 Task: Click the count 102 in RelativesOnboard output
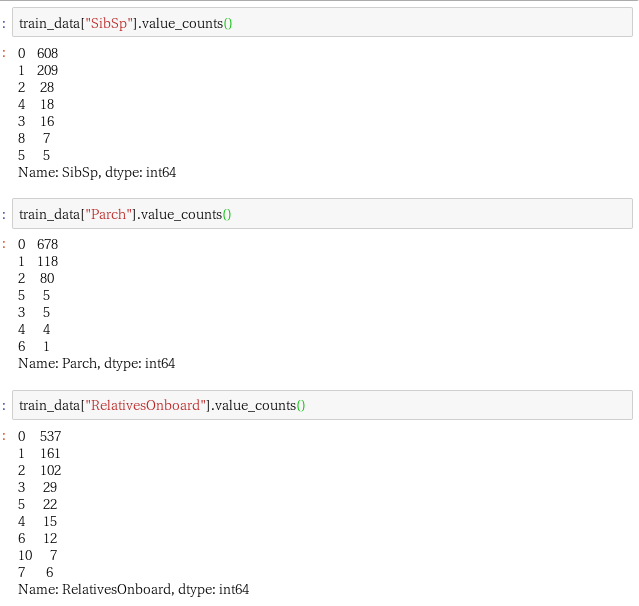pyautogui.click(x=51, y=471)
